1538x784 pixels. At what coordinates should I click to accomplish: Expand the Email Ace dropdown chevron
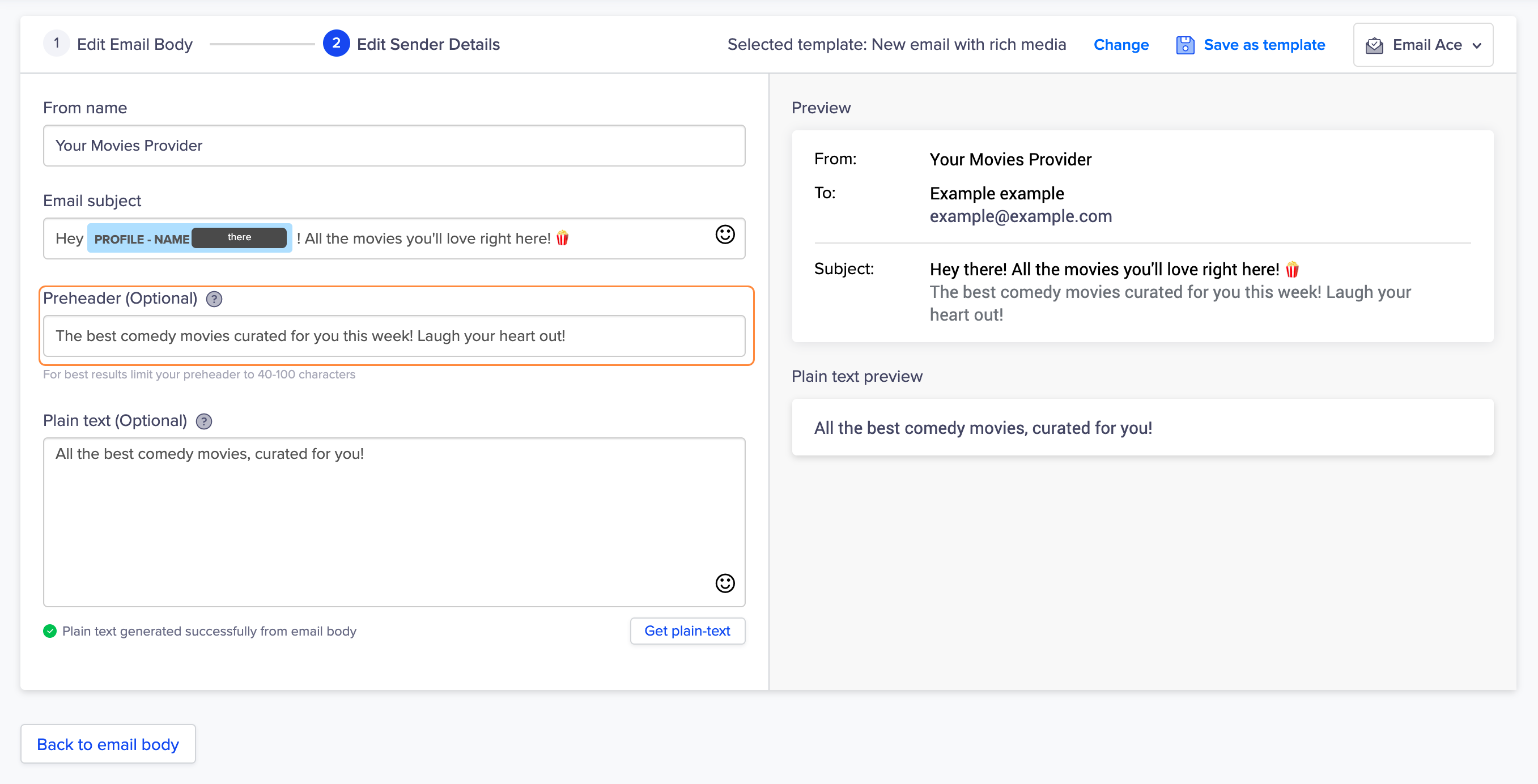point(1477,45)
